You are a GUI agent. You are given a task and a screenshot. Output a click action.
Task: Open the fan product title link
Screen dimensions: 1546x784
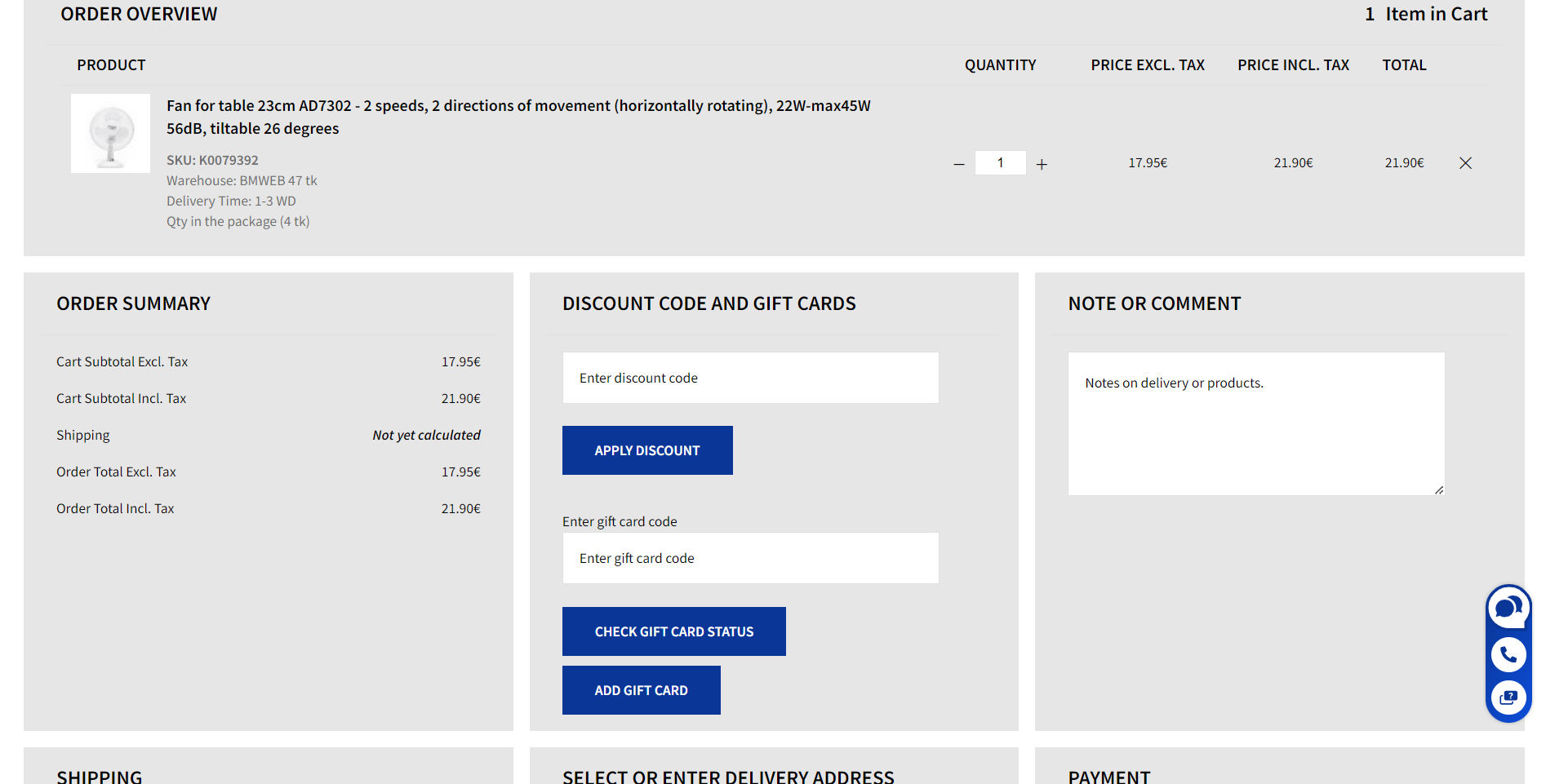[518, 117]
